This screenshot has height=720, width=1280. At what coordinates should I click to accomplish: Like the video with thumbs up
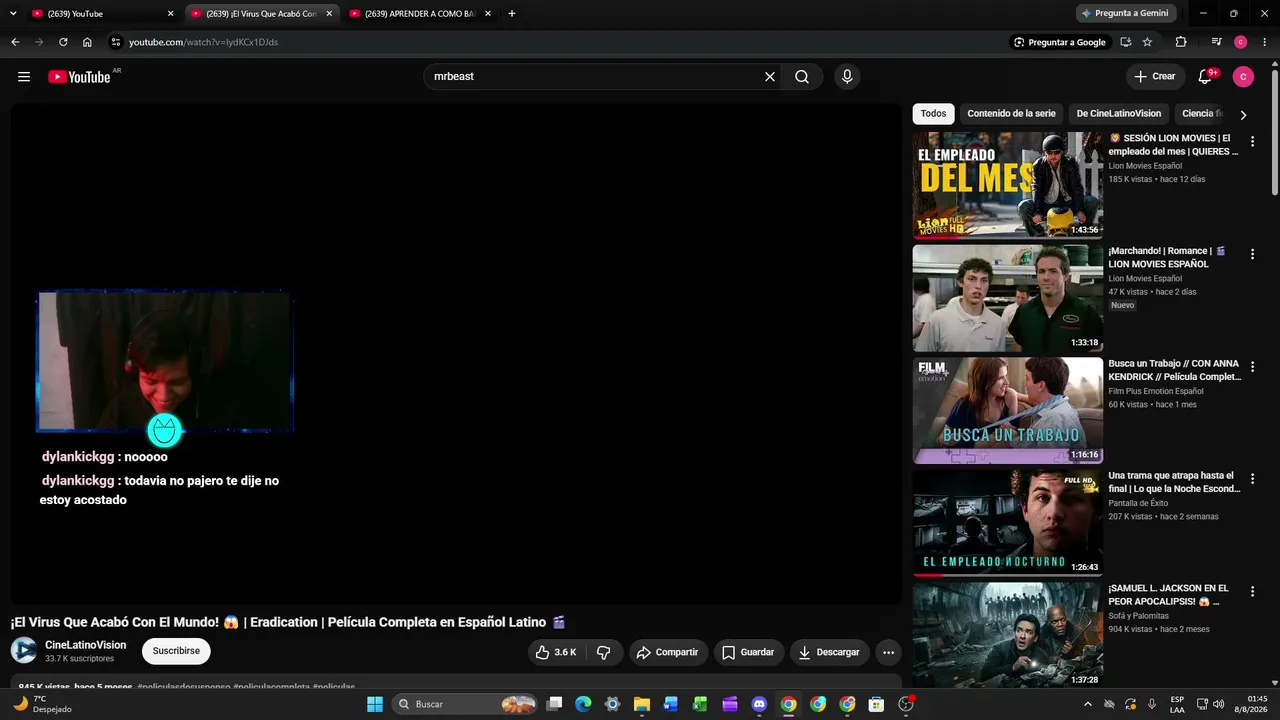[555, 652]
